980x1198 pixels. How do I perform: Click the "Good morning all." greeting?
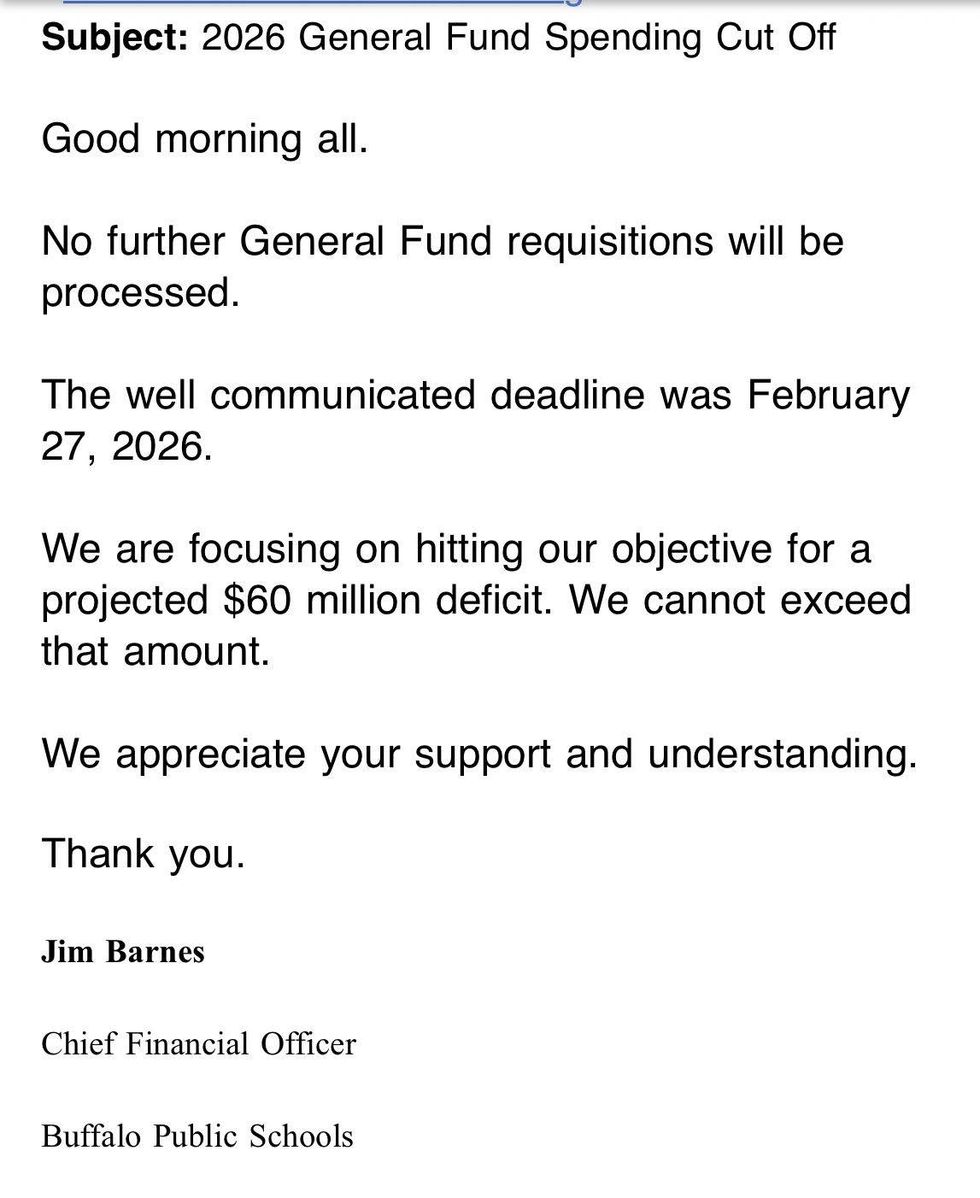pyautogui.click(x=205, y=138)
